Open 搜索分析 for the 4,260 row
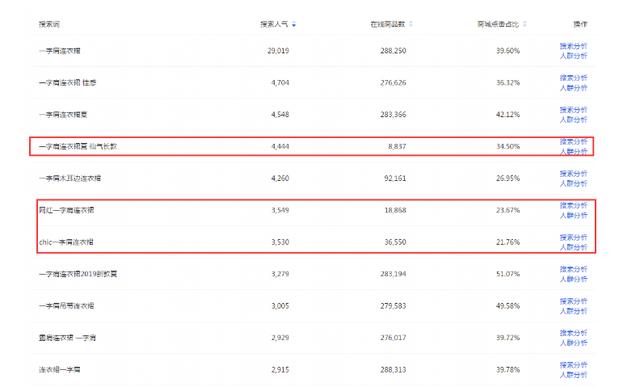Image resolution: width=640 pixels, height=387 pixels. coord(573,173)
